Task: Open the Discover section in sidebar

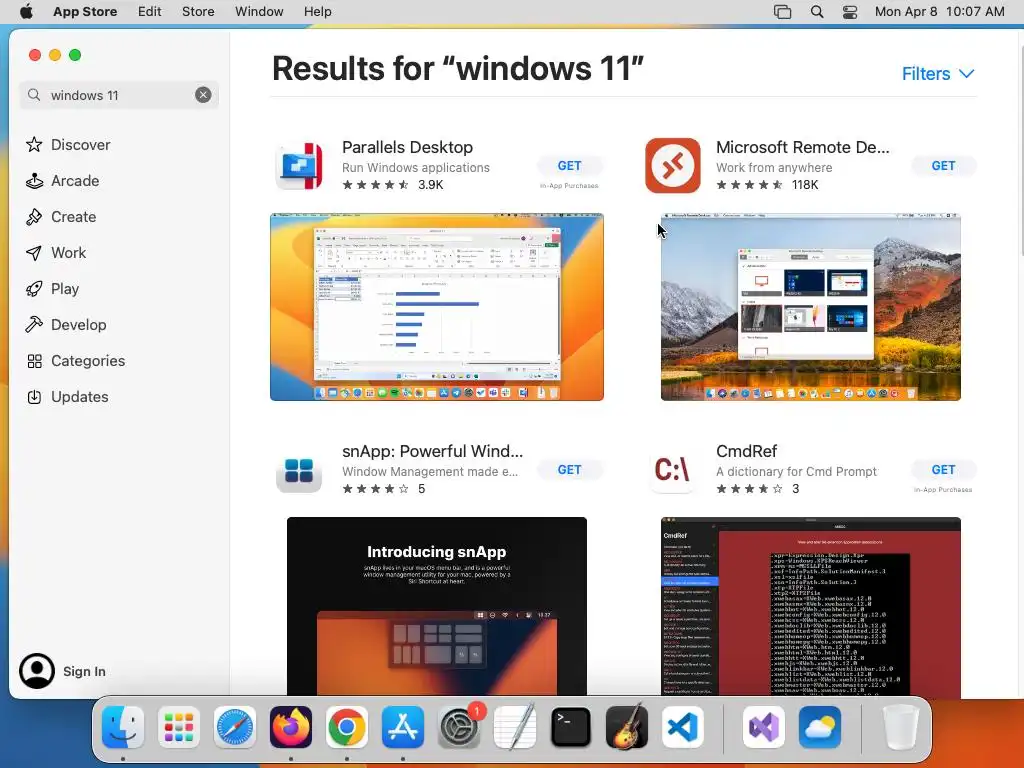Action: coord(68,144)
